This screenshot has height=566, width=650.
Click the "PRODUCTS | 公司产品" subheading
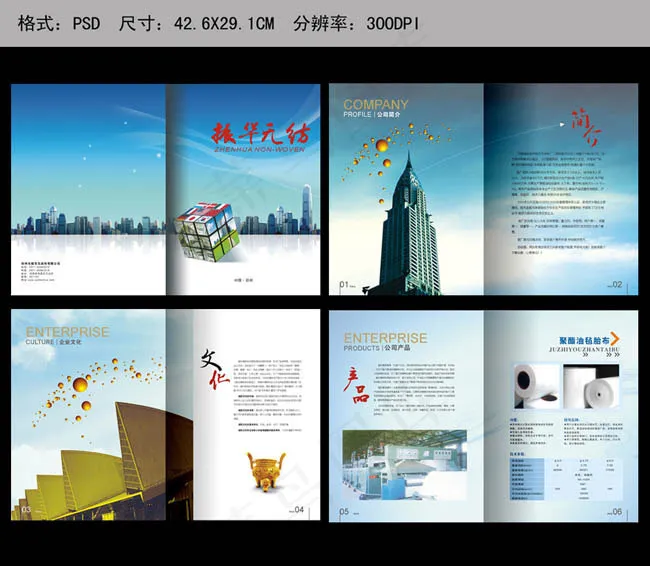(x=376, y=348)
